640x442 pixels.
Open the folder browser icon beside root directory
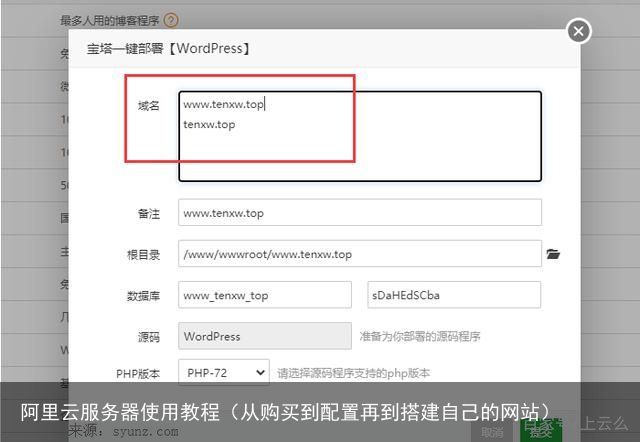553,254
